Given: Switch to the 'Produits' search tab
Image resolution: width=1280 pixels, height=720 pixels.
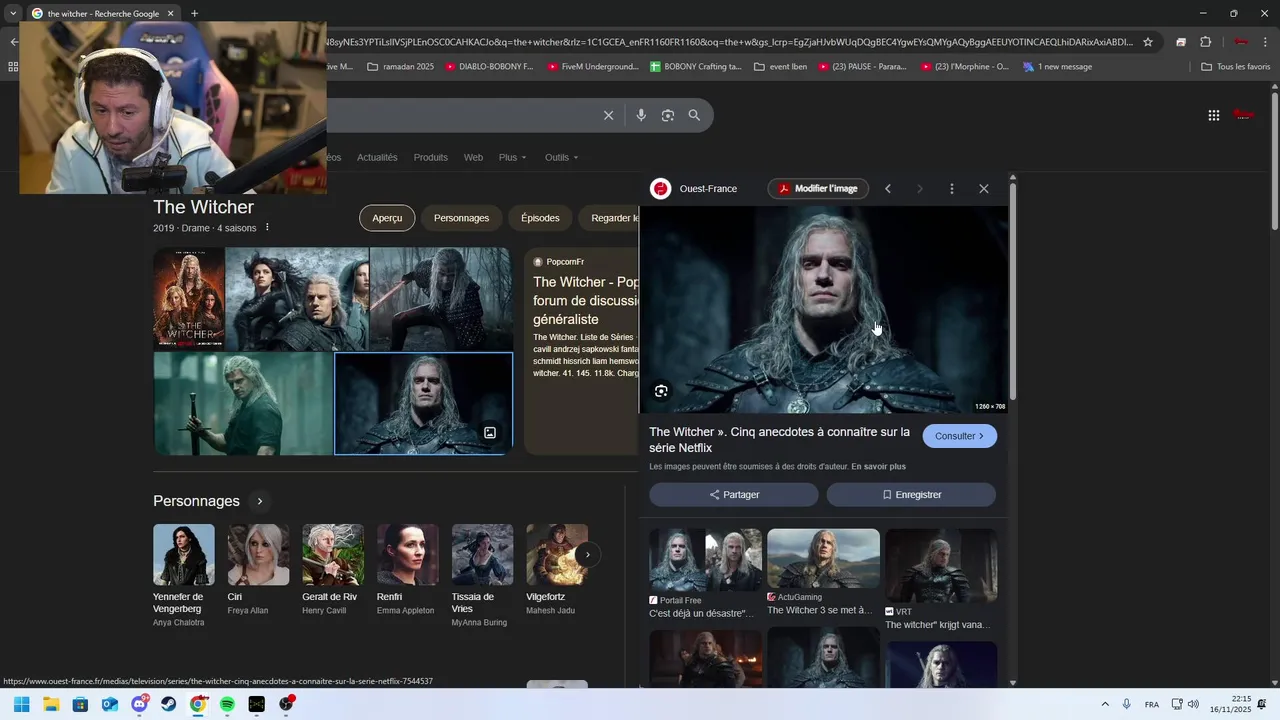Looking at the screenshot, I should pos(430,157).
